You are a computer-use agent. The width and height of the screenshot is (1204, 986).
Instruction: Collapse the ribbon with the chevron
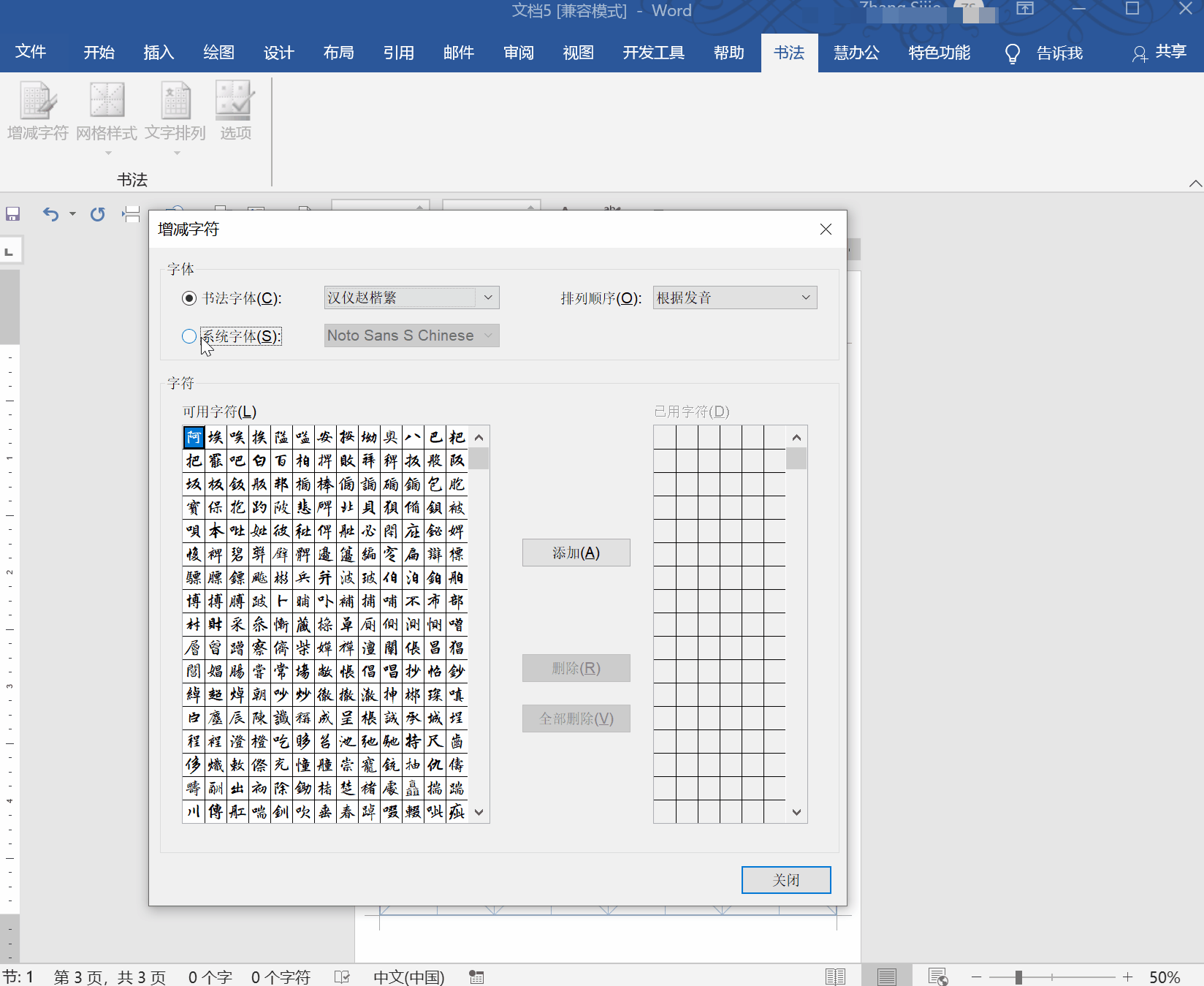click(1195, 183)
